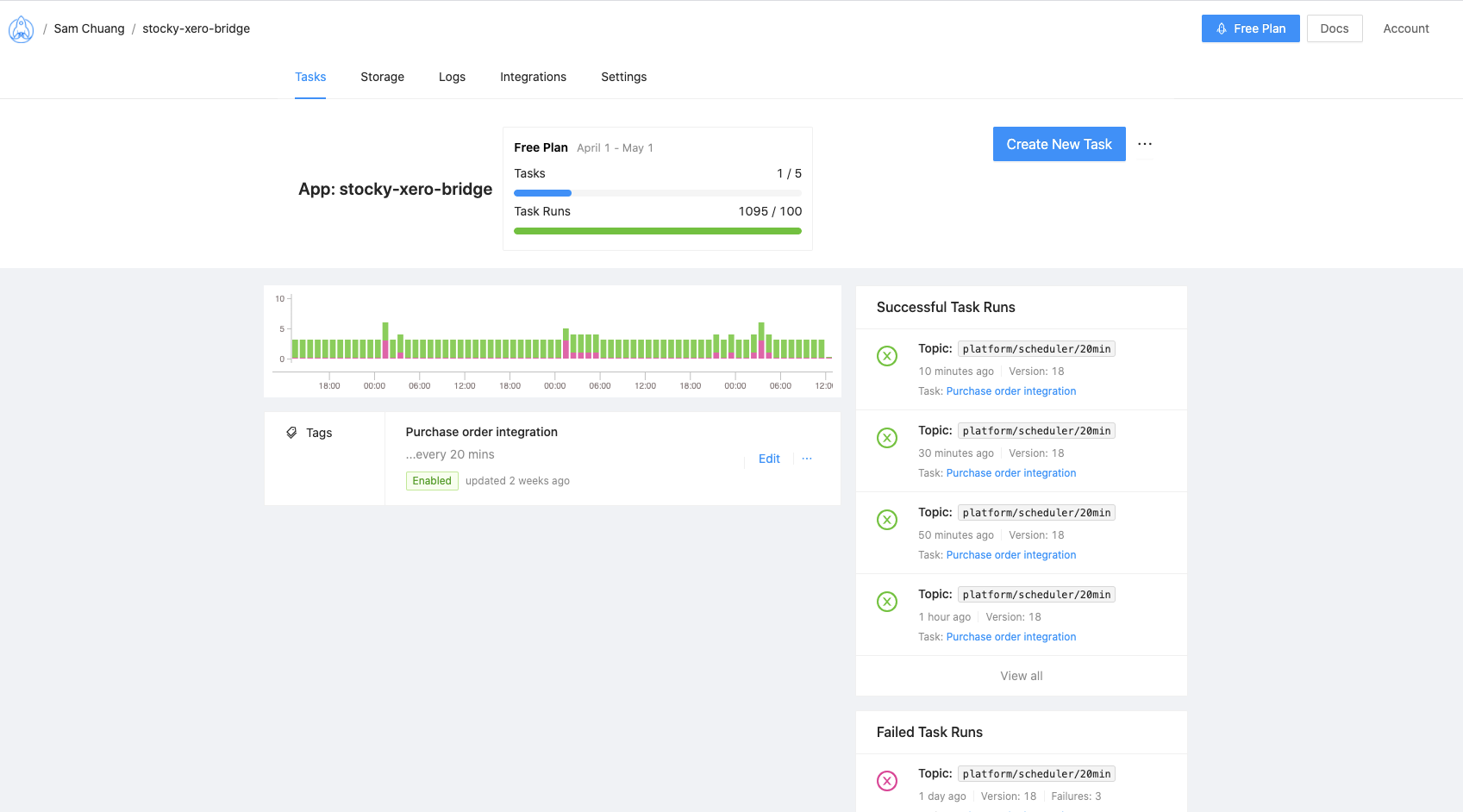Click the failed run icon for 1 day ago
Viewport: 1463px width, 812px height.
(x=887, y=781)
